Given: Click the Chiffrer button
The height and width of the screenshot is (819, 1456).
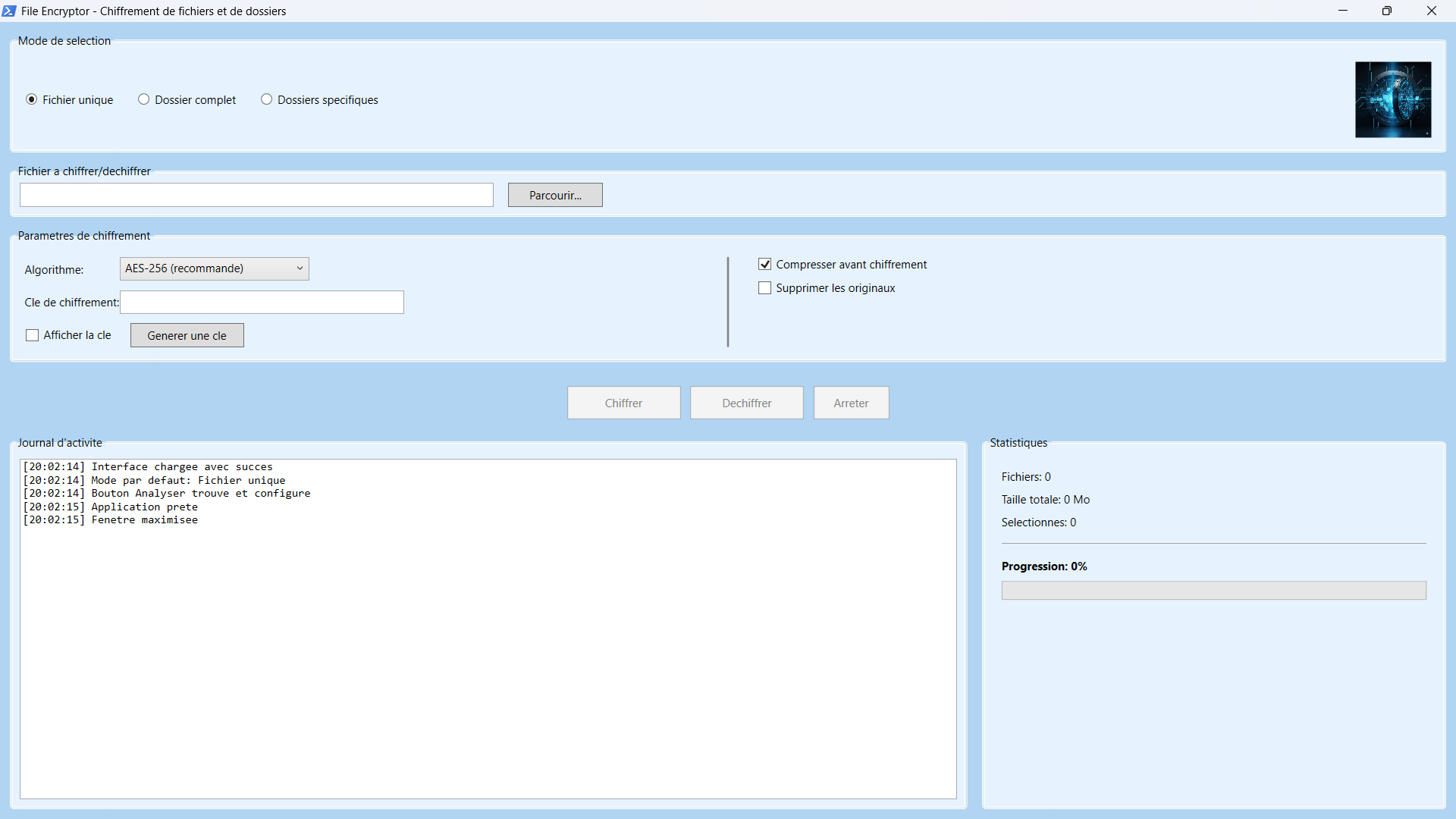Looking at the screenshot, I should [623, 403].
